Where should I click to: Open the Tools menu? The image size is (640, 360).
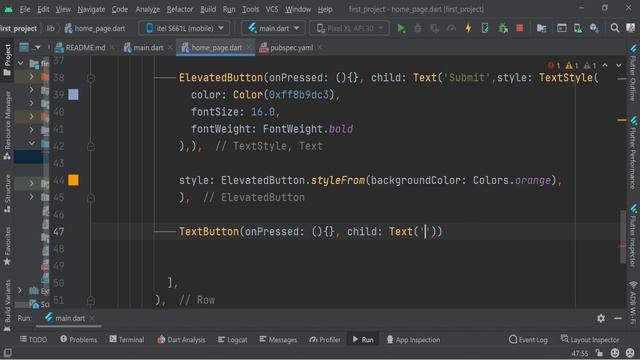coord(250,9)
